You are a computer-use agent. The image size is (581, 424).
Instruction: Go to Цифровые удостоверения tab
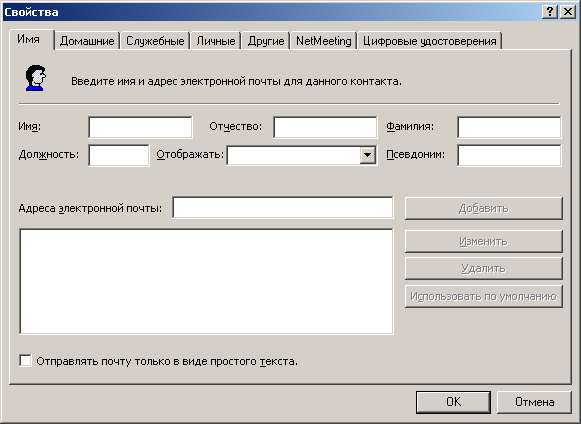coord(429,41)
